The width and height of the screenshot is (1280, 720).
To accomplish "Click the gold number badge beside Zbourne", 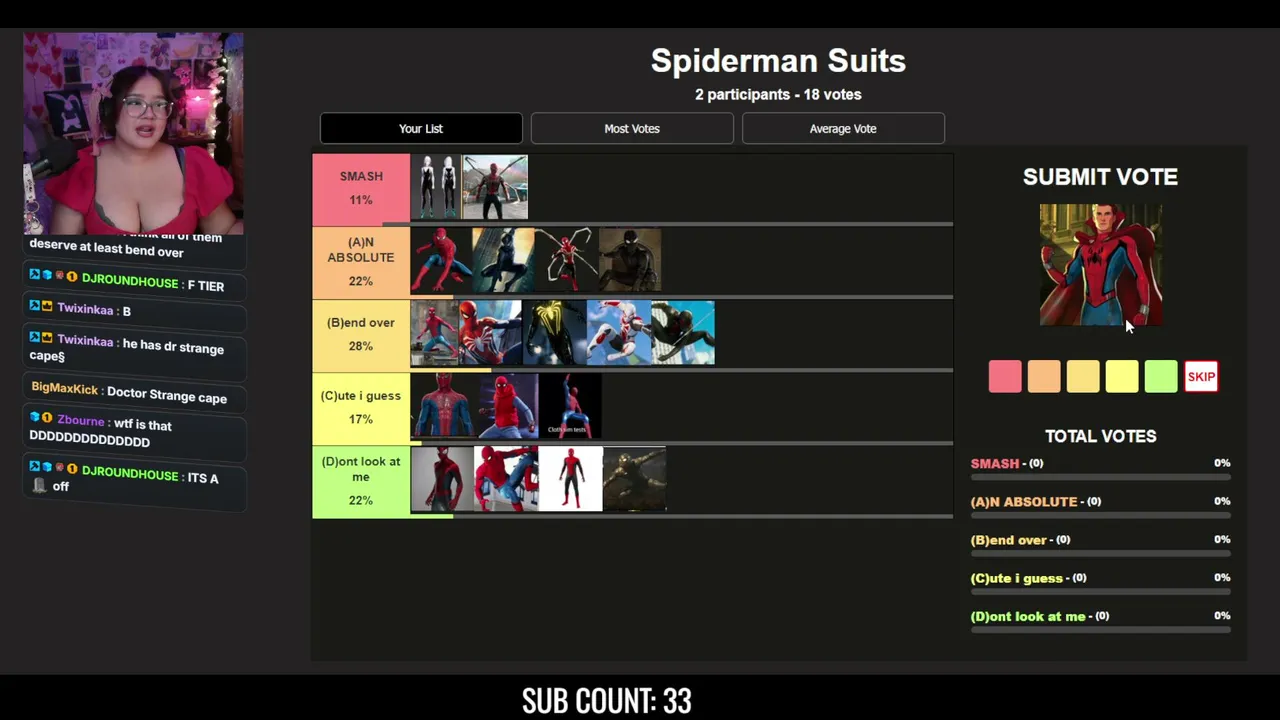I will tap(47, 417).
